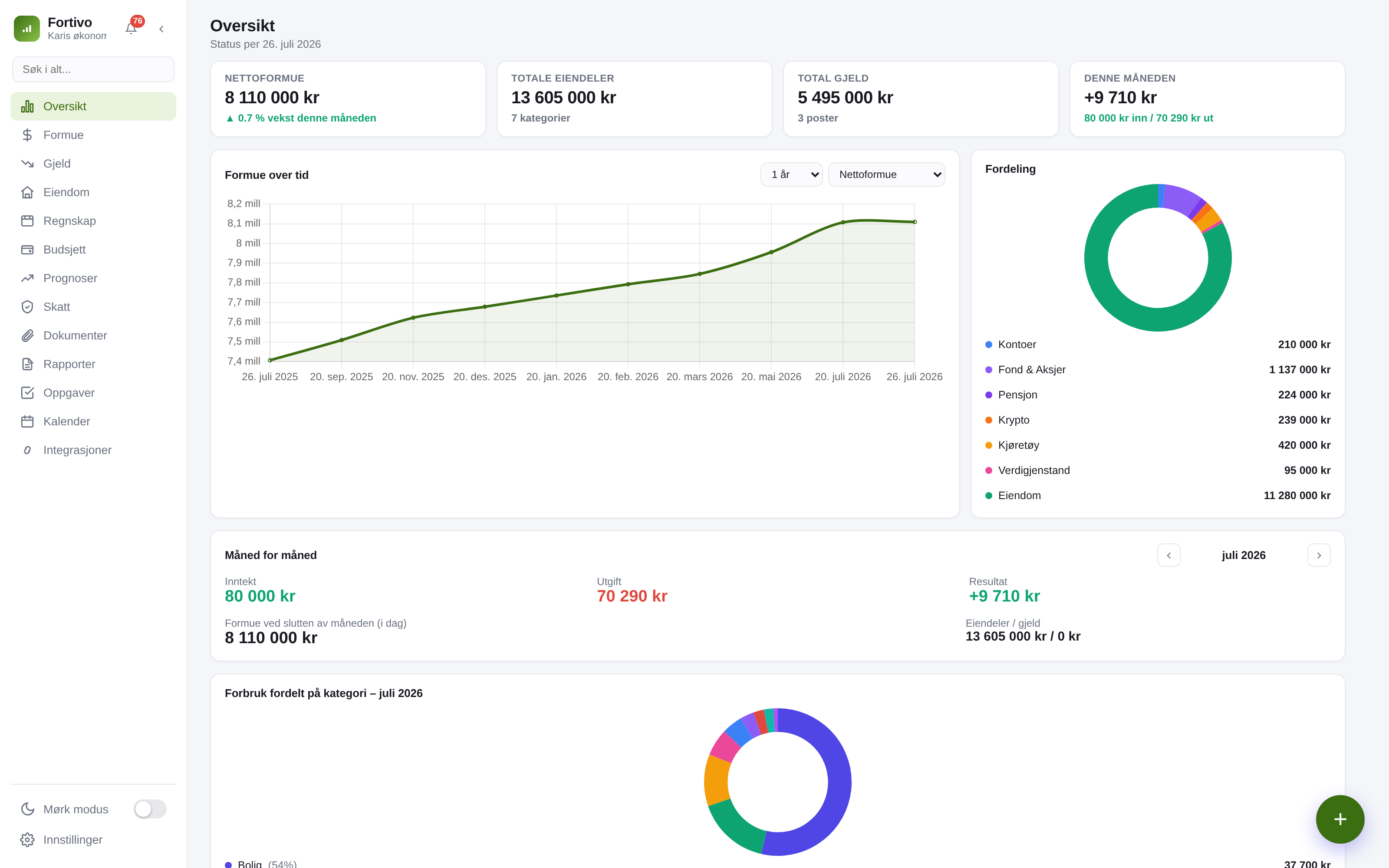The height and width of the screenshot is (868, 1389).
Task: Open Regnskap page
Action: pos(93,221)
